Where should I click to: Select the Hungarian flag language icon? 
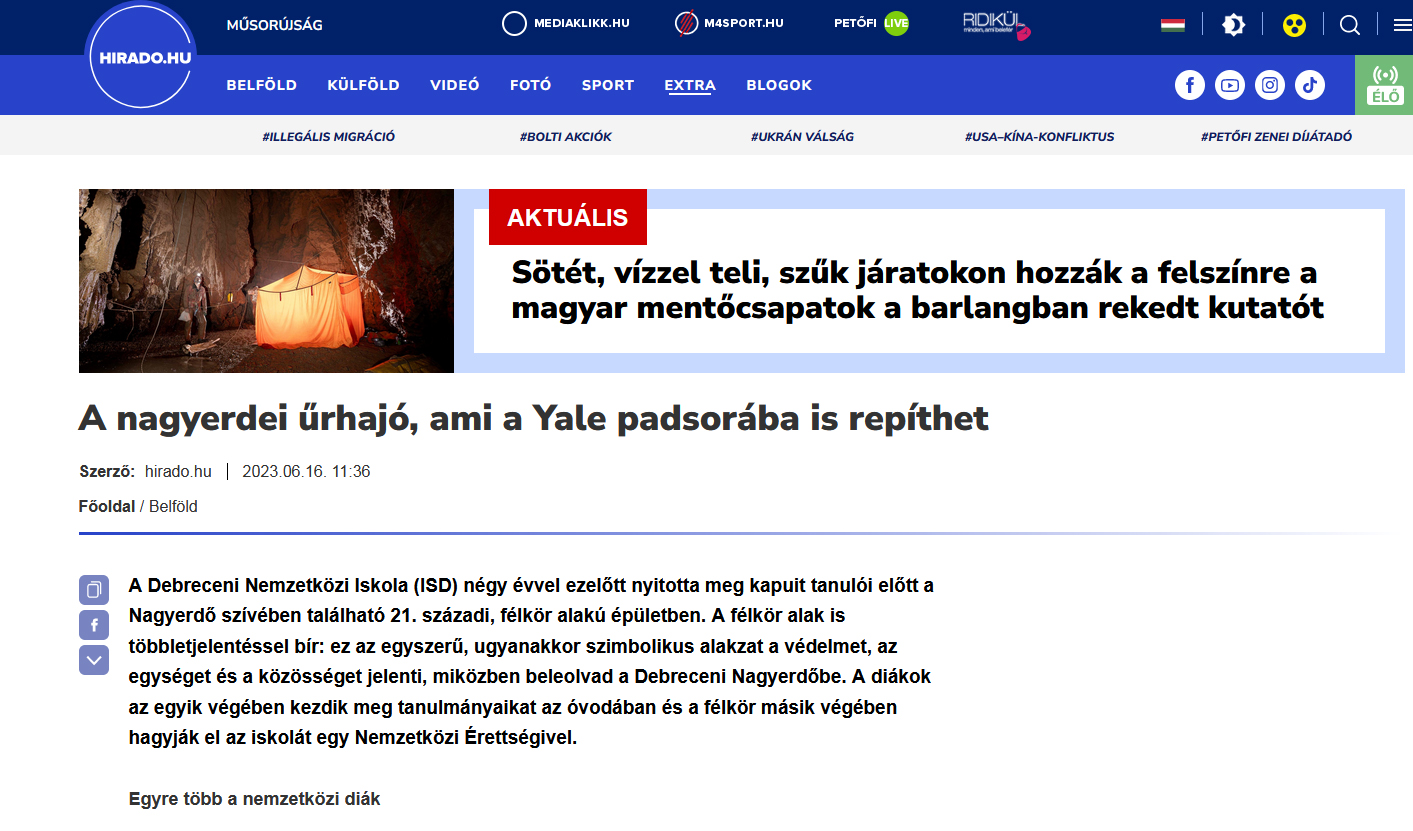pyautogui.click(x=1173, y=25)
